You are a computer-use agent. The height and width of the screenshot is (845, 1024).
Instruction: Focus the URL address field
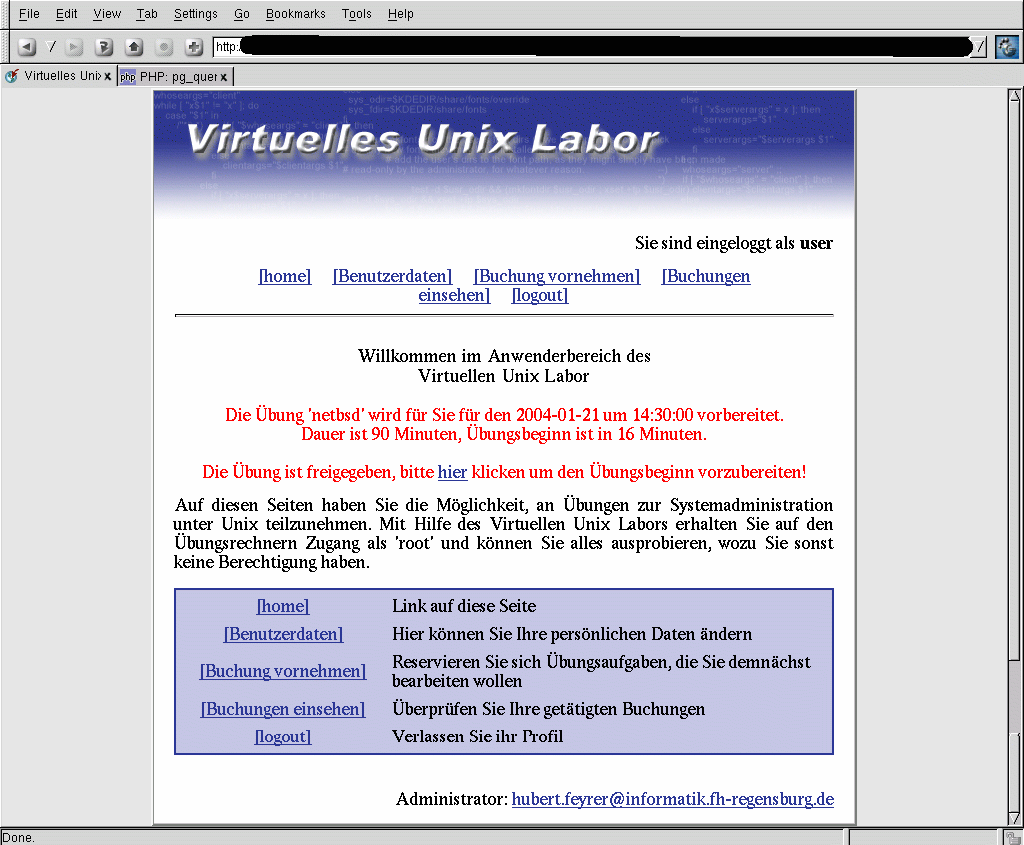[x=592, y=46]
